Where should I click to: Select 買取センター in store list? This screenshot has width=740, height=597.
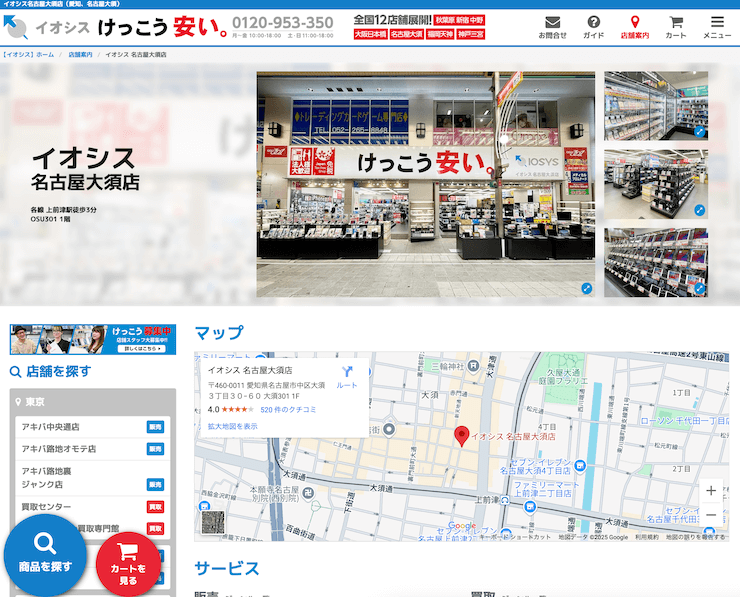click(92, 507)
